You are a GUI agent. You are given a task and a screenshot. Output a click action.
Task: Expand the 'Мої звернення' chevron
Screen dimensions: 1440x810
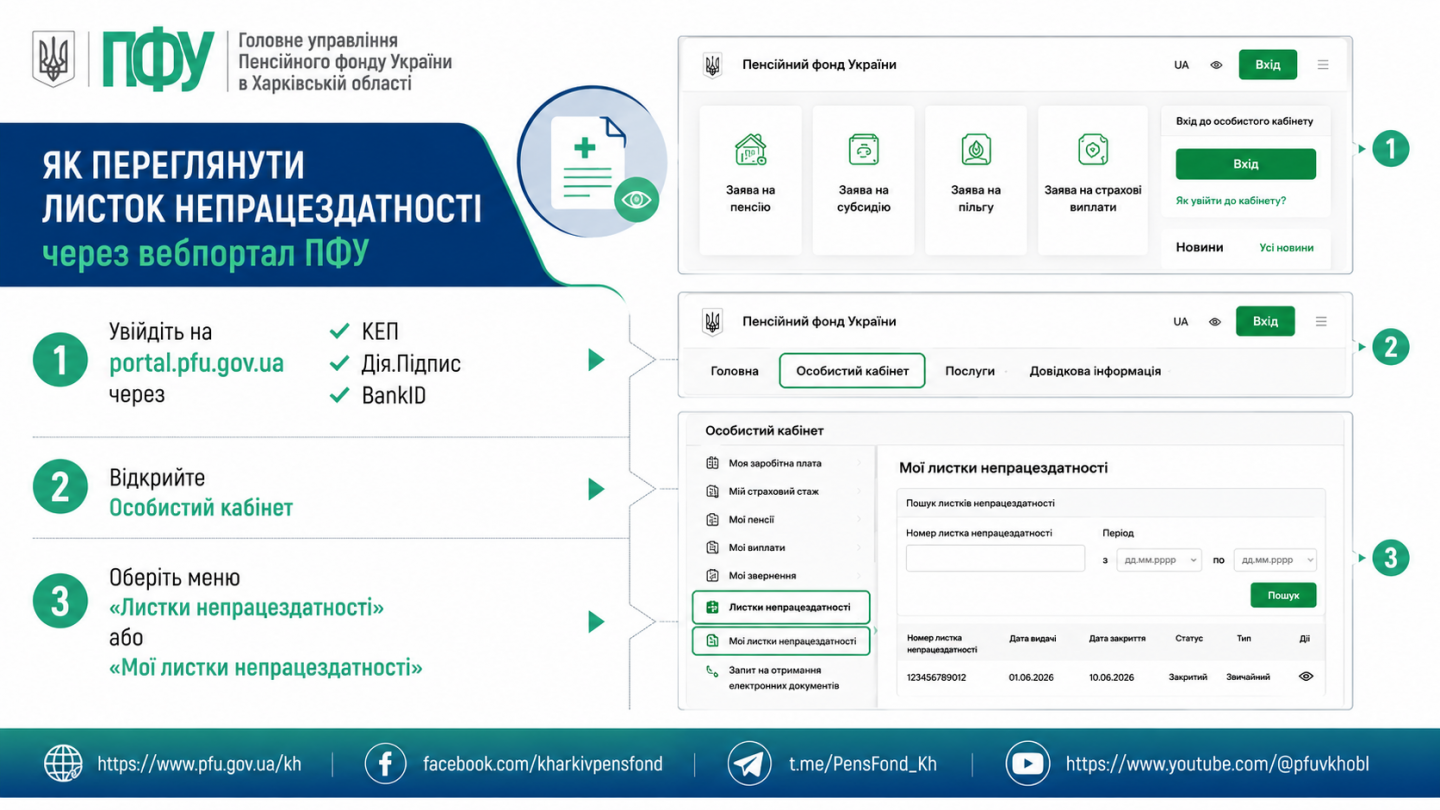click(x=859, y=576)
